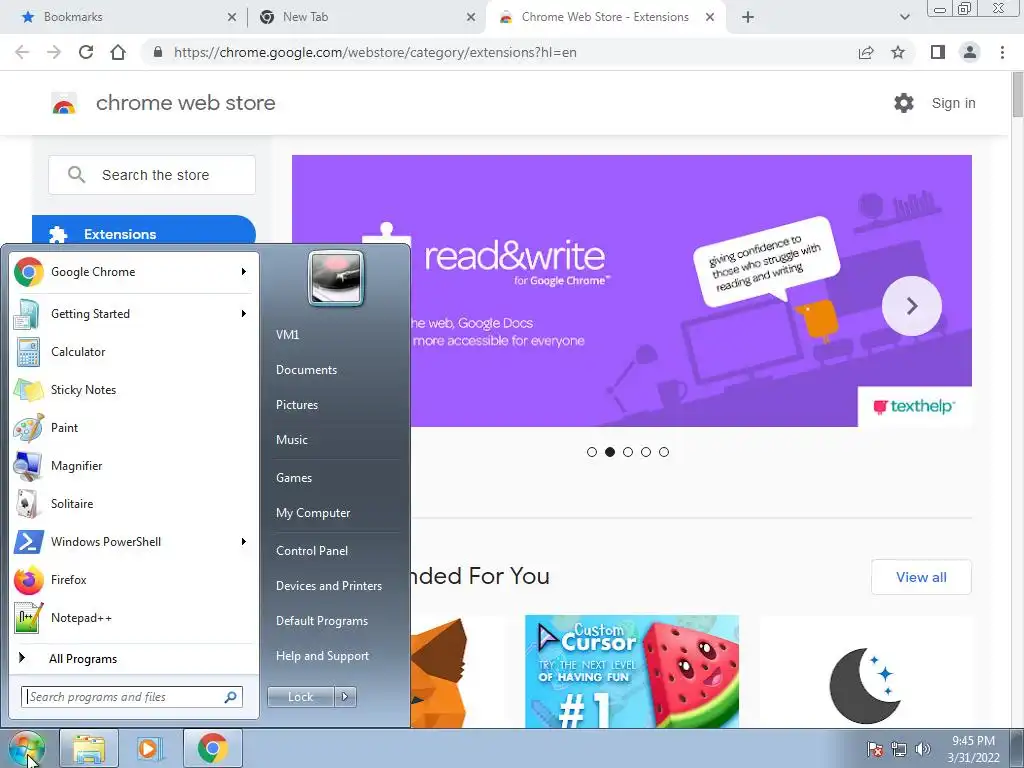Open Custom Cursor extension thumbnail
Image resolution: width=1024 pixels, height=768 pixels.
point(632,671)
